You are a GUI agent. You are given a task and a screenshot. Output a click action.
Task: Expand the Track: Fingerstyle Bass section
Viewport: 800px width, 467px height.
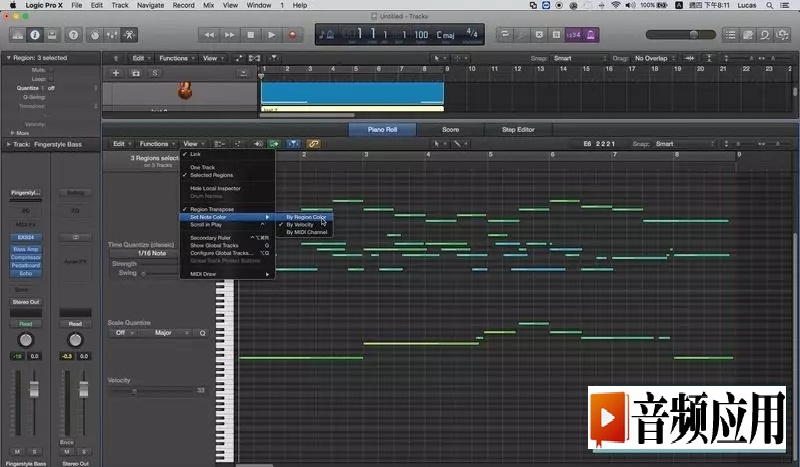pos(8,144)
